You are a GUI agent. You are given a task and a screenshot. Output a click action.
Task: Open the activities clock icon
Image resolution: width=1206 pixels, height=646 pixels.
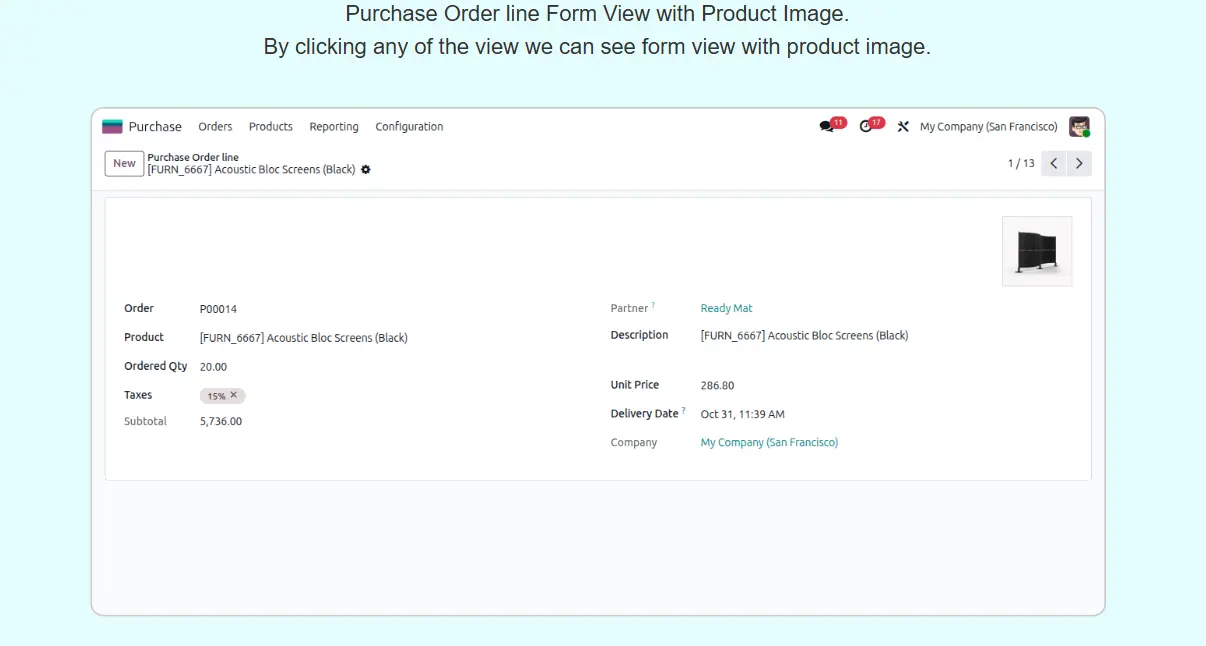coord(866,127)
